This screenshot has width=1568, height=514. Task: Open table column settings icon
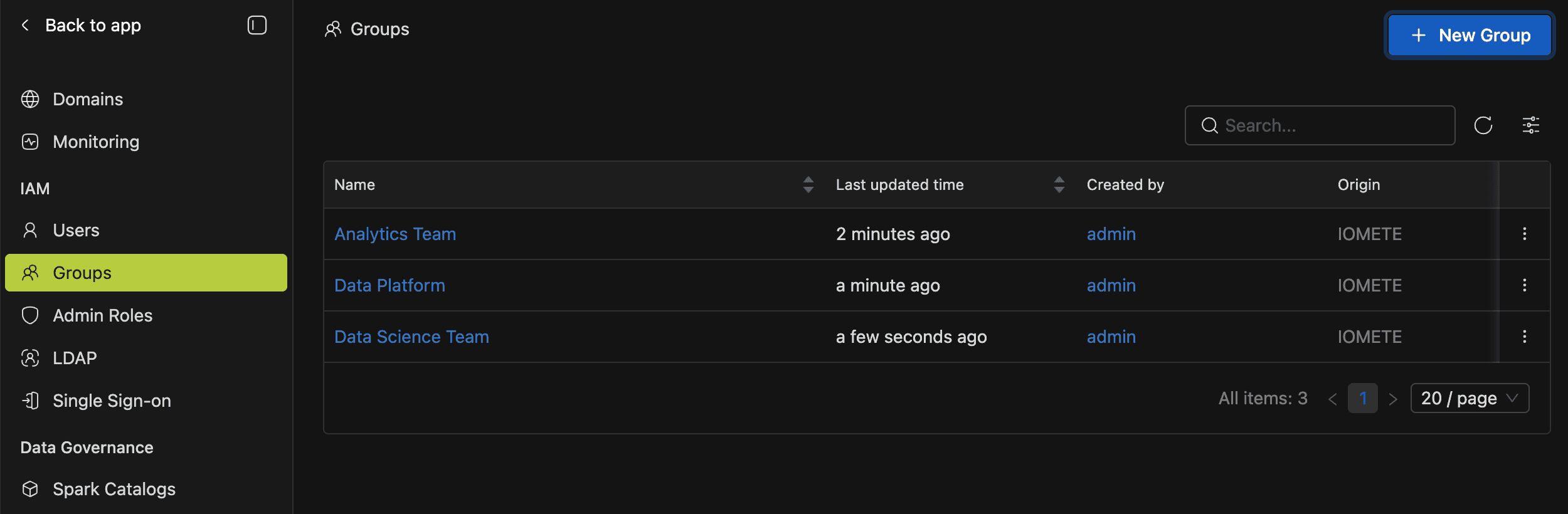(1531, 125)
